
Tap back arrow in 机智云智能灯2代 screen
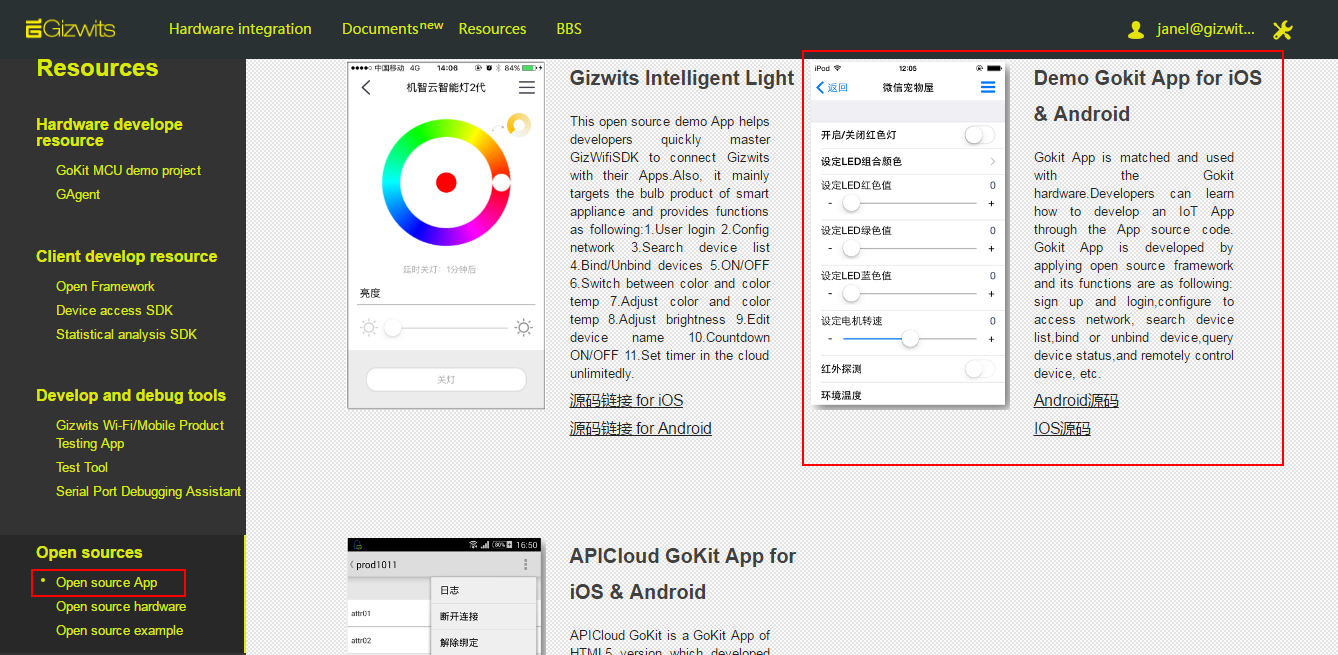click(x=367, y=87)
